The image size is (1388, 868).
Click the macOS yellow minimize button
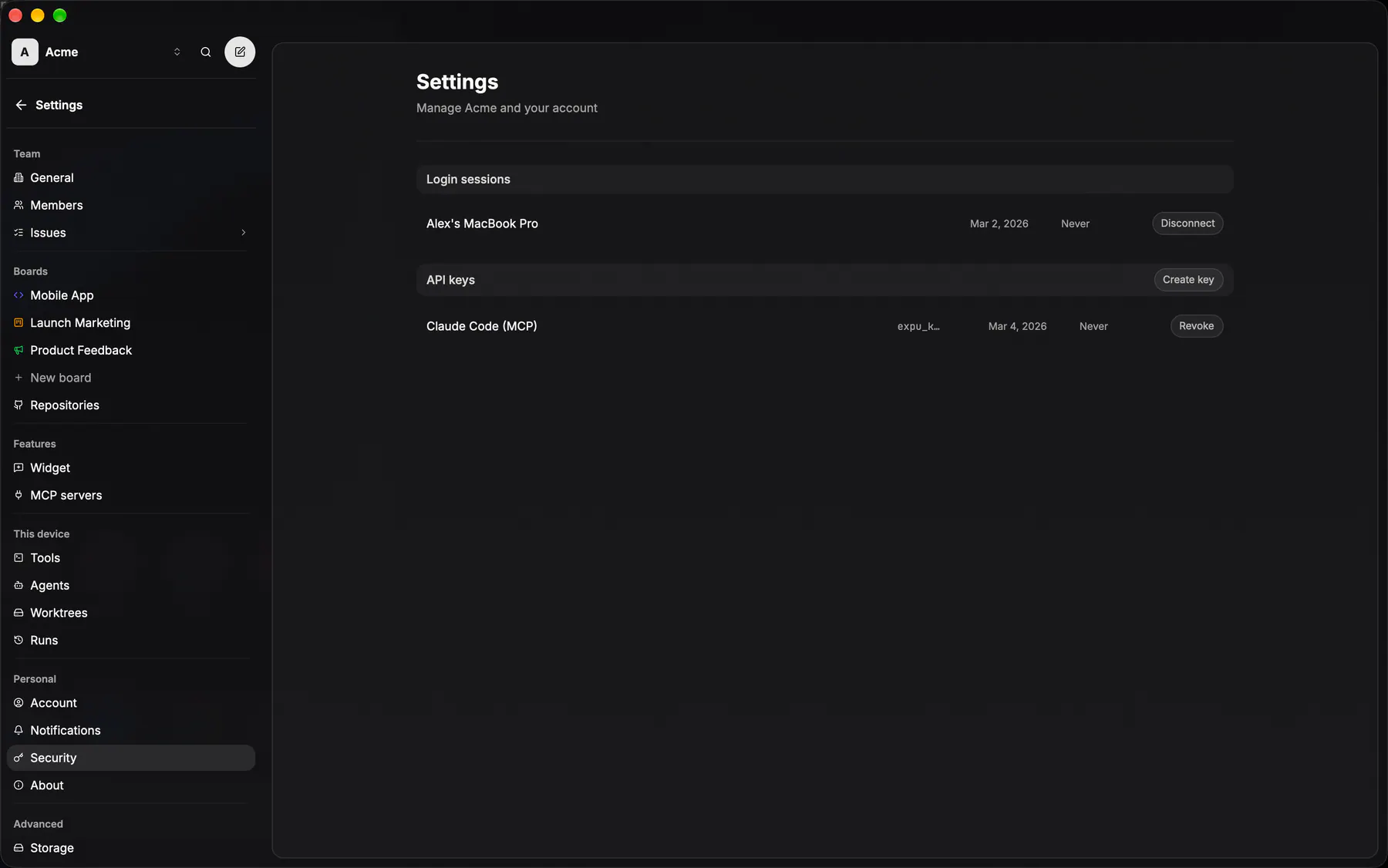[x=38, y=15]
